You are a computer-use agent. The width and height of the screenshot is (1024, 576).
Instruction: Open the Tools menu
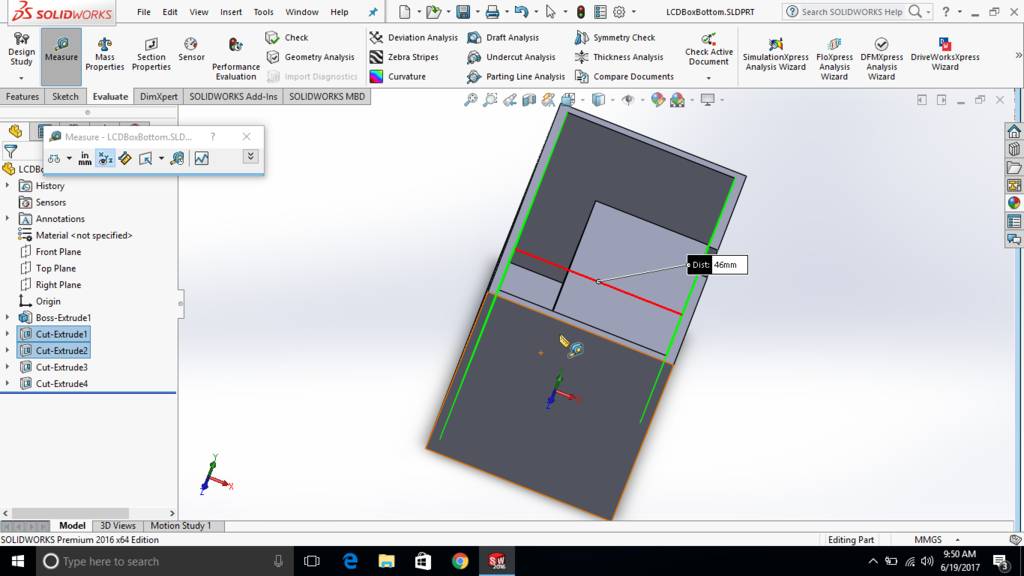(263, 12)
